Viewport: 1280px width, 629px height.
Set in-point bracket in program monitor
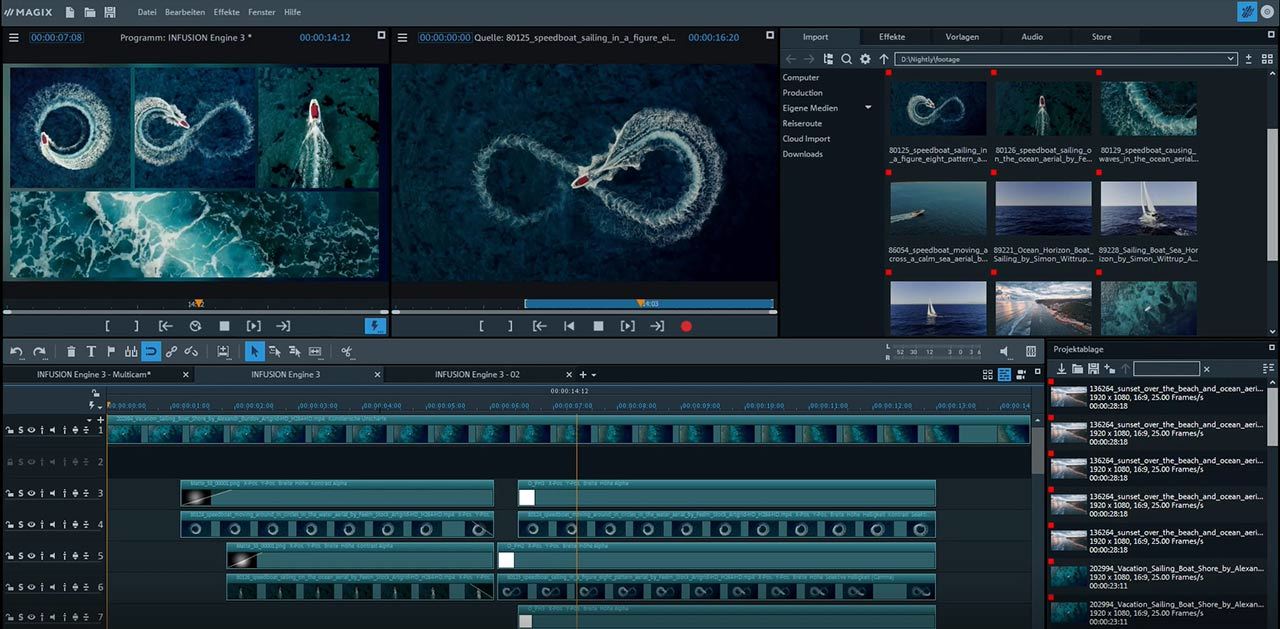coord(107,326)
